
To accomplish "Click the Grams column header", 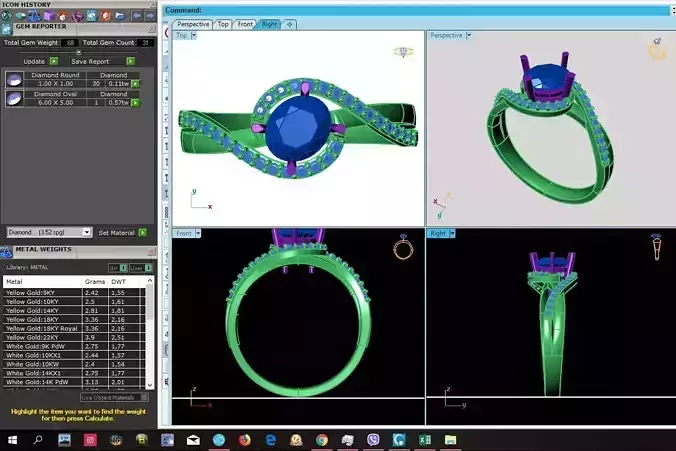I will pyautogui.click(x=95, y=282).
